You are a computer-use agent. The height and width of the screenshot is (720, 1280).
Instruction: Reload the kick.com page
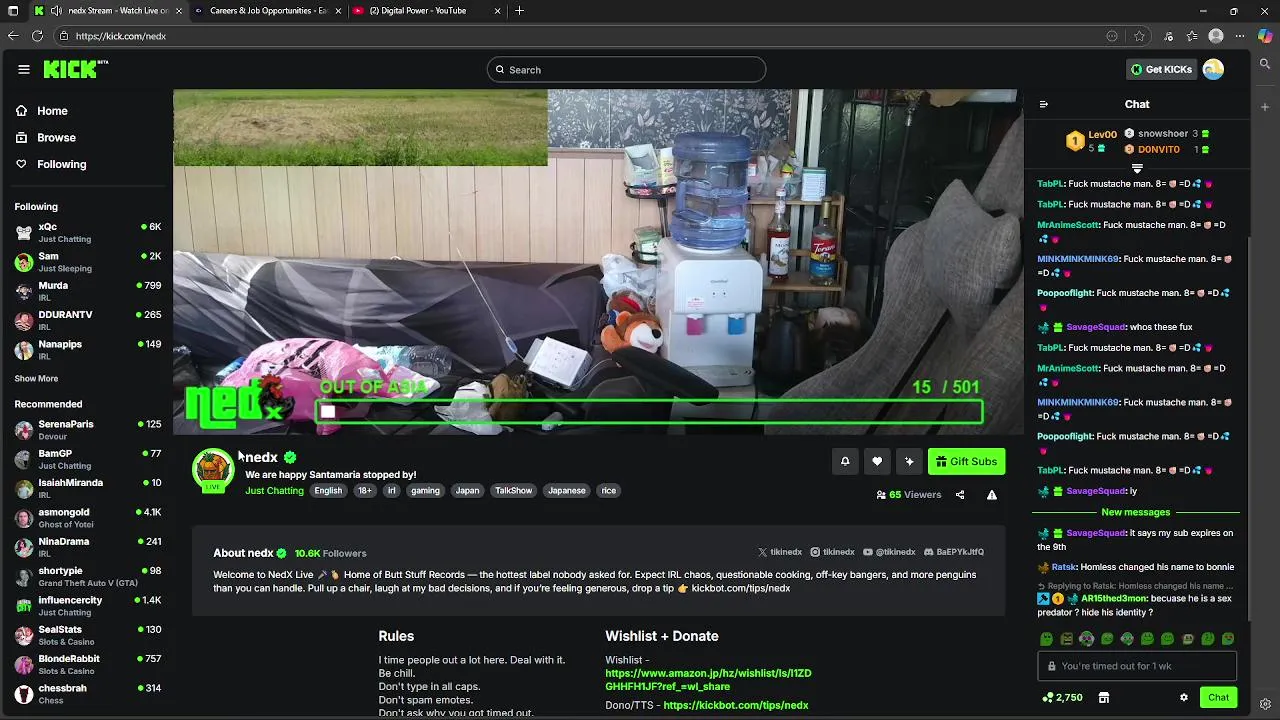(37, 36)
